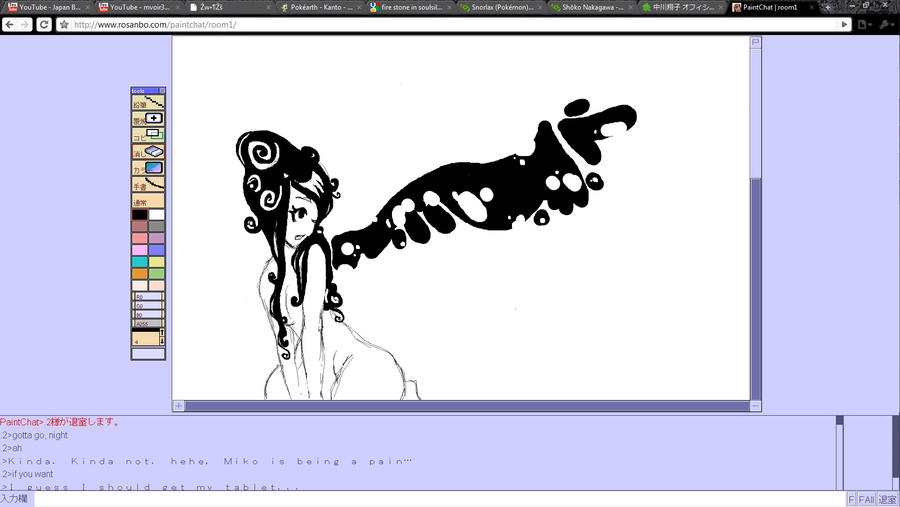Pick the peach skin-tone swatch
This screenshot has height=507, width=900.
click(x=157, y=285)
